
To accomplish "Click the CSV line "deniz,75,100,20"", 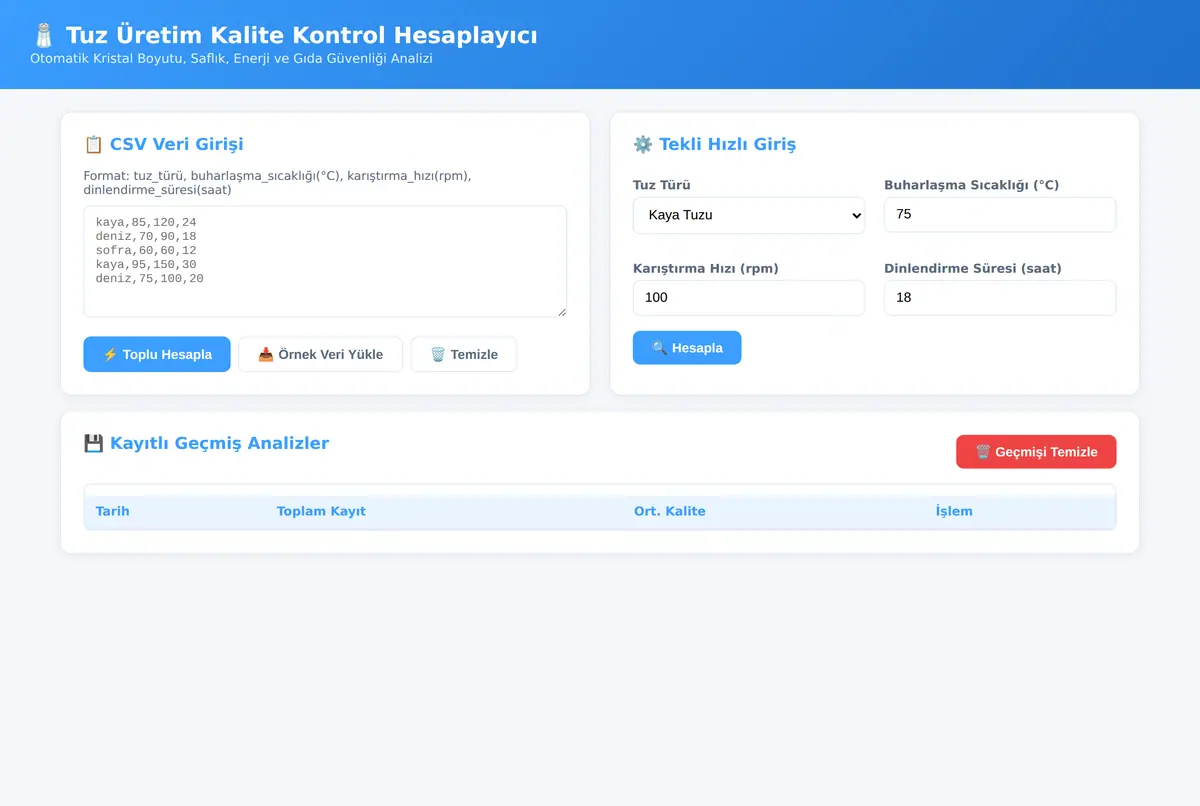I will [x=150, y=278].
